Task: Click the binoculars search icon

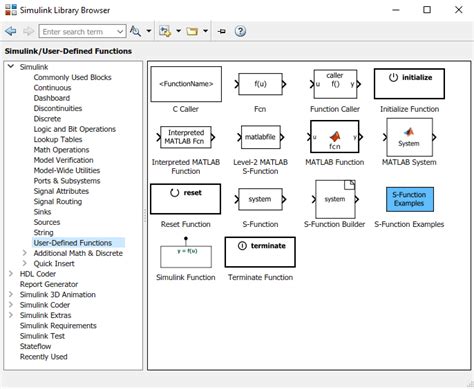Action: [x=135, y=31]
